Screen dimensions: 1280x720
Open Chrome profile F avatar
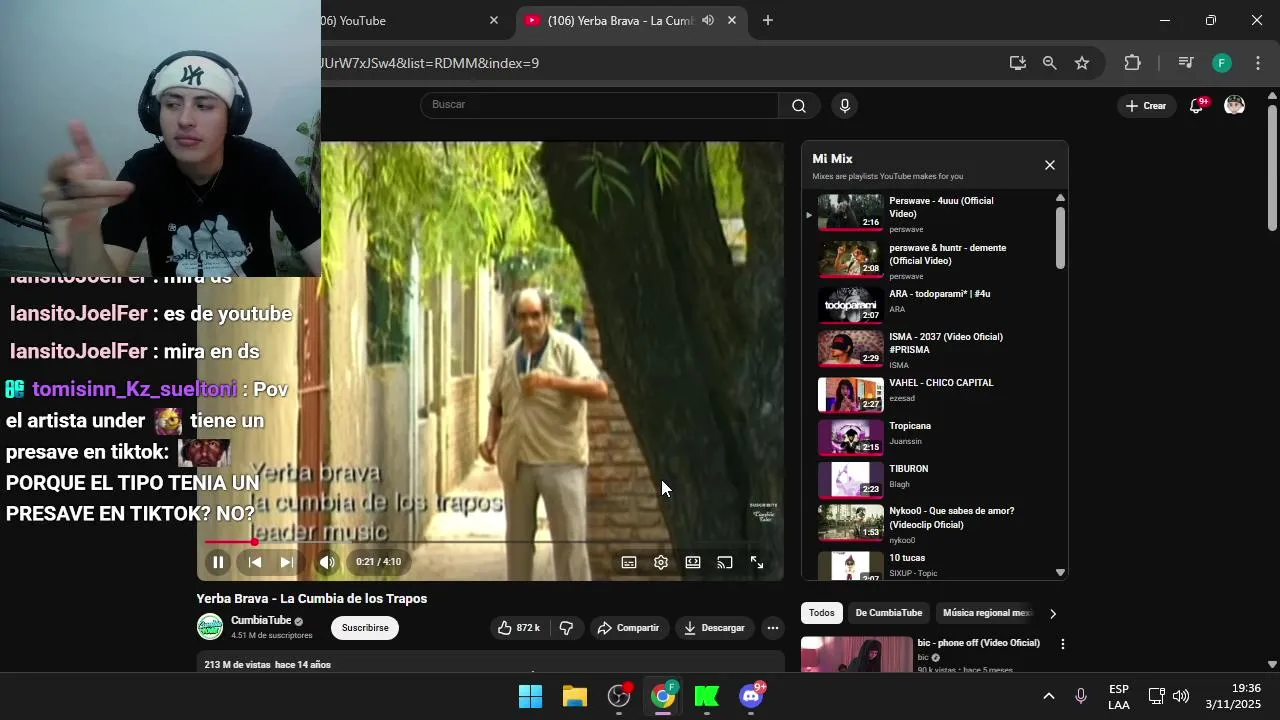pyautogui.click(x=1222, y=63)
